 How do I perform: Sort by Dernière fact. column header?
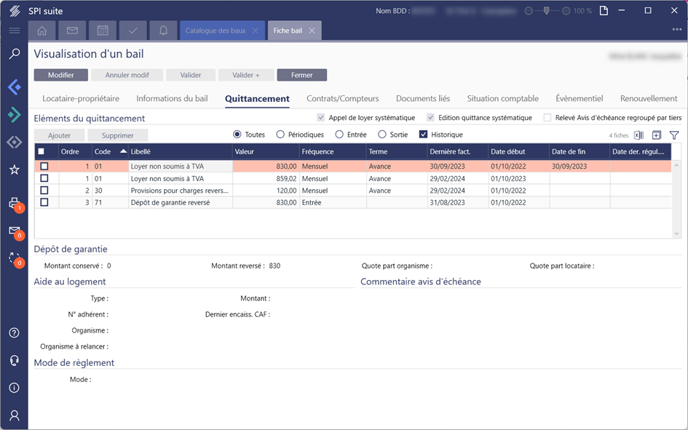pyautogui.click(x=458, y=151)
